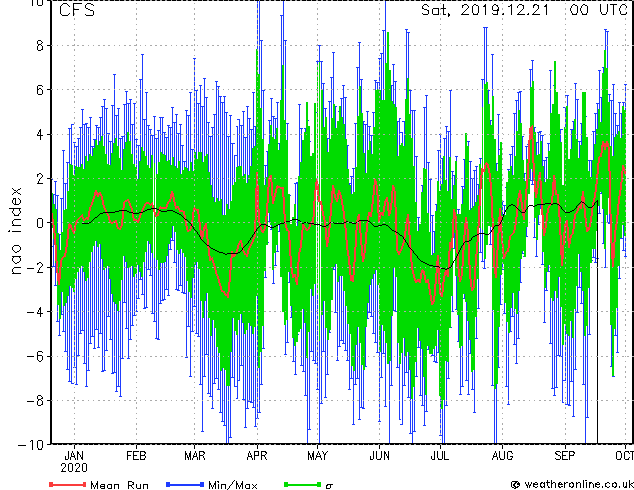Click the JUN month label
The width and height of the screenshot is (634, 490).
pyautogui.click(x=380, y=456)
